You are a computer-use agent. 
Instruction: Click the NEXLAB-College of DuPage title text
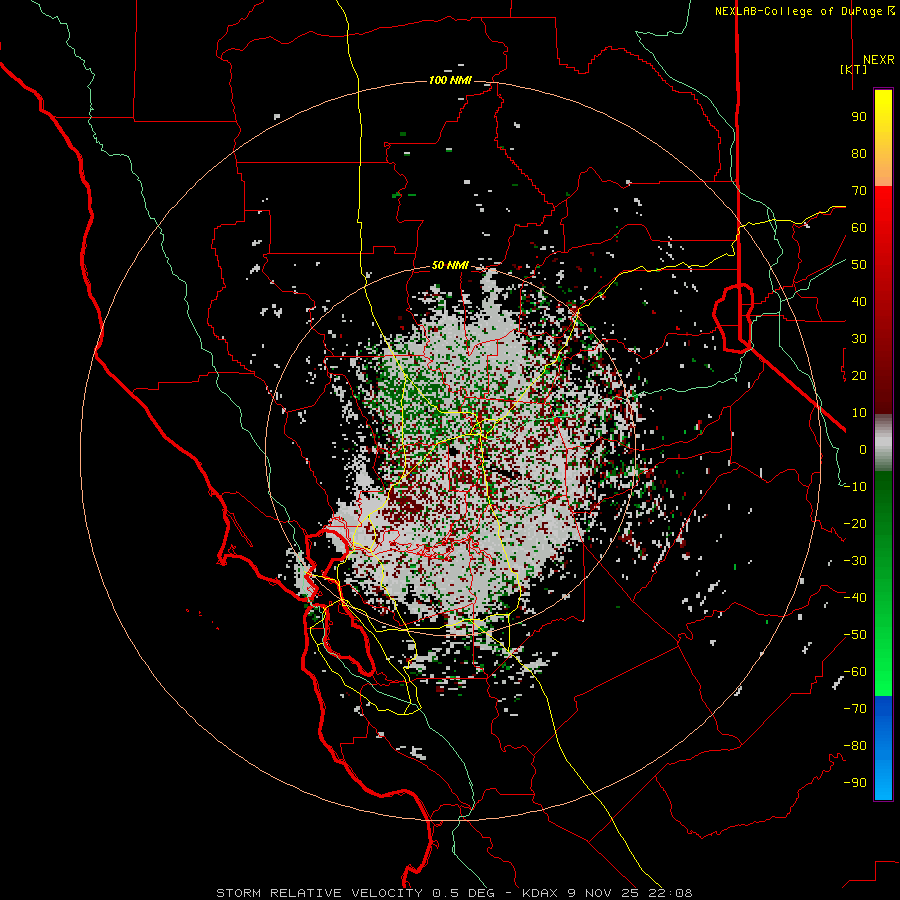click(805, 11)
